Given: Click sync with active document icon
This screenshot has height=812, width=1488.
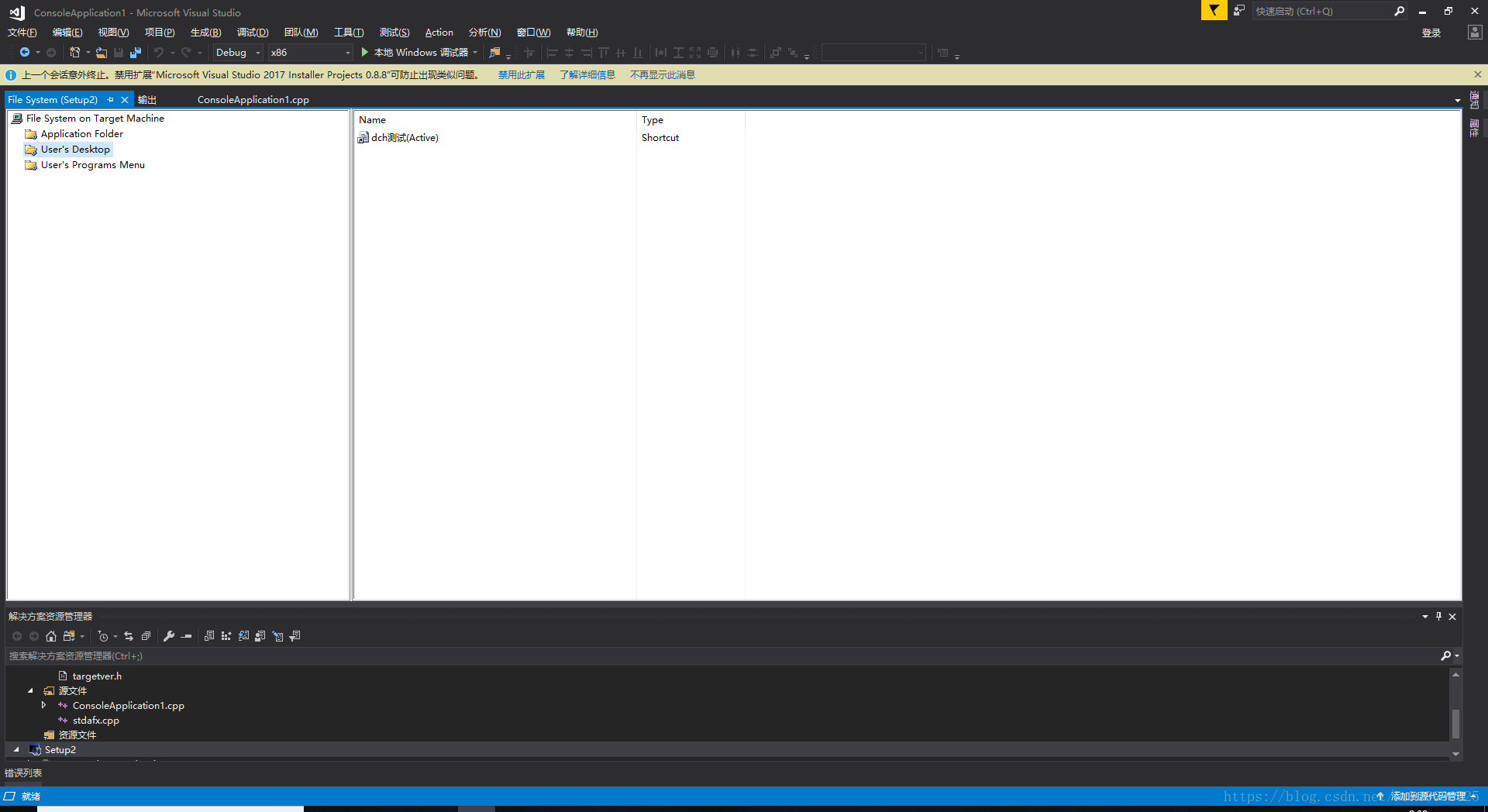Looking at the screenshot, I should point(129,636).
